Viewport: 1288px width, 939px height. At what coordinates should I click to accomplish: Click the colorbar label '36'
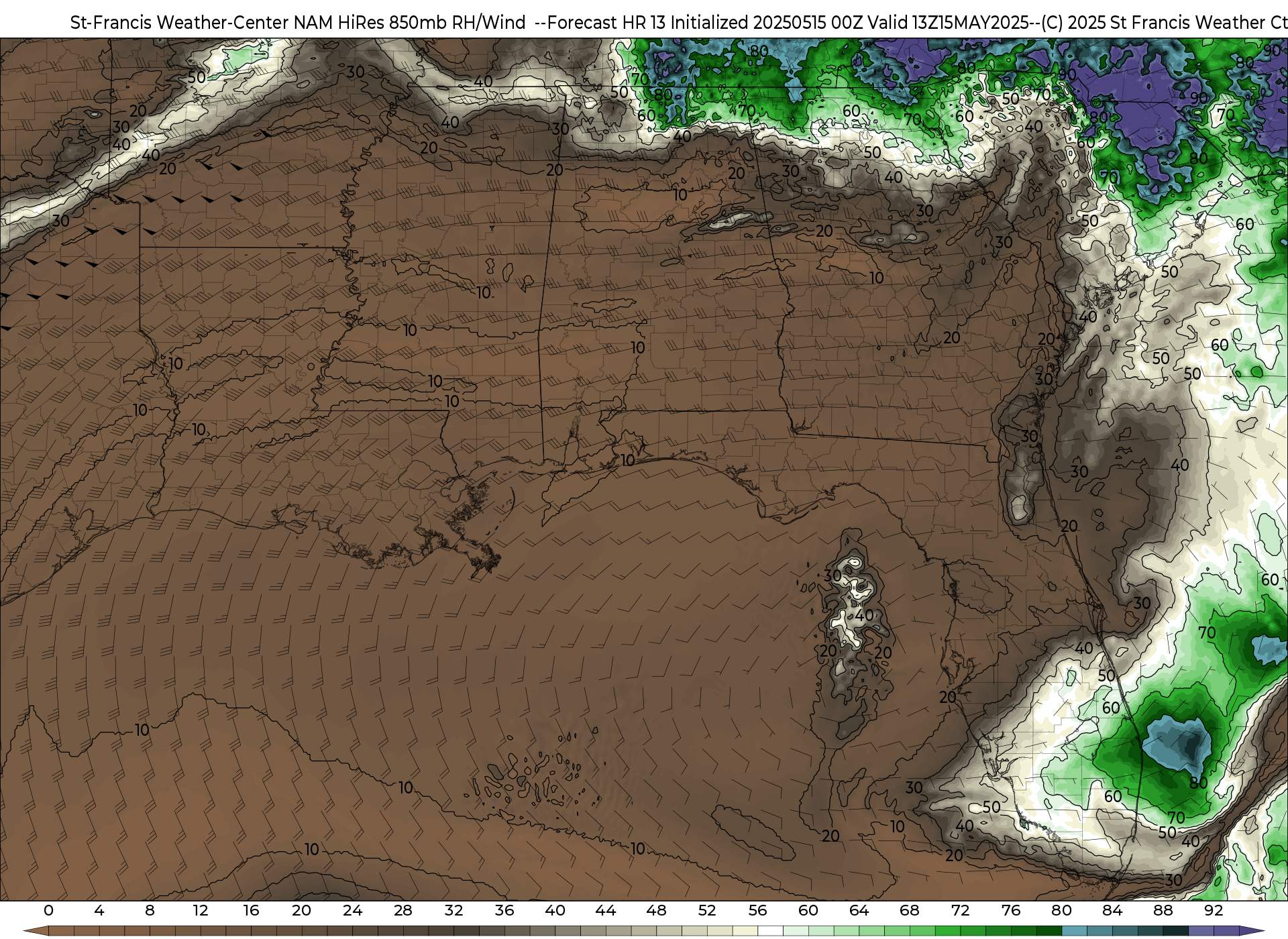pos(504,910)
